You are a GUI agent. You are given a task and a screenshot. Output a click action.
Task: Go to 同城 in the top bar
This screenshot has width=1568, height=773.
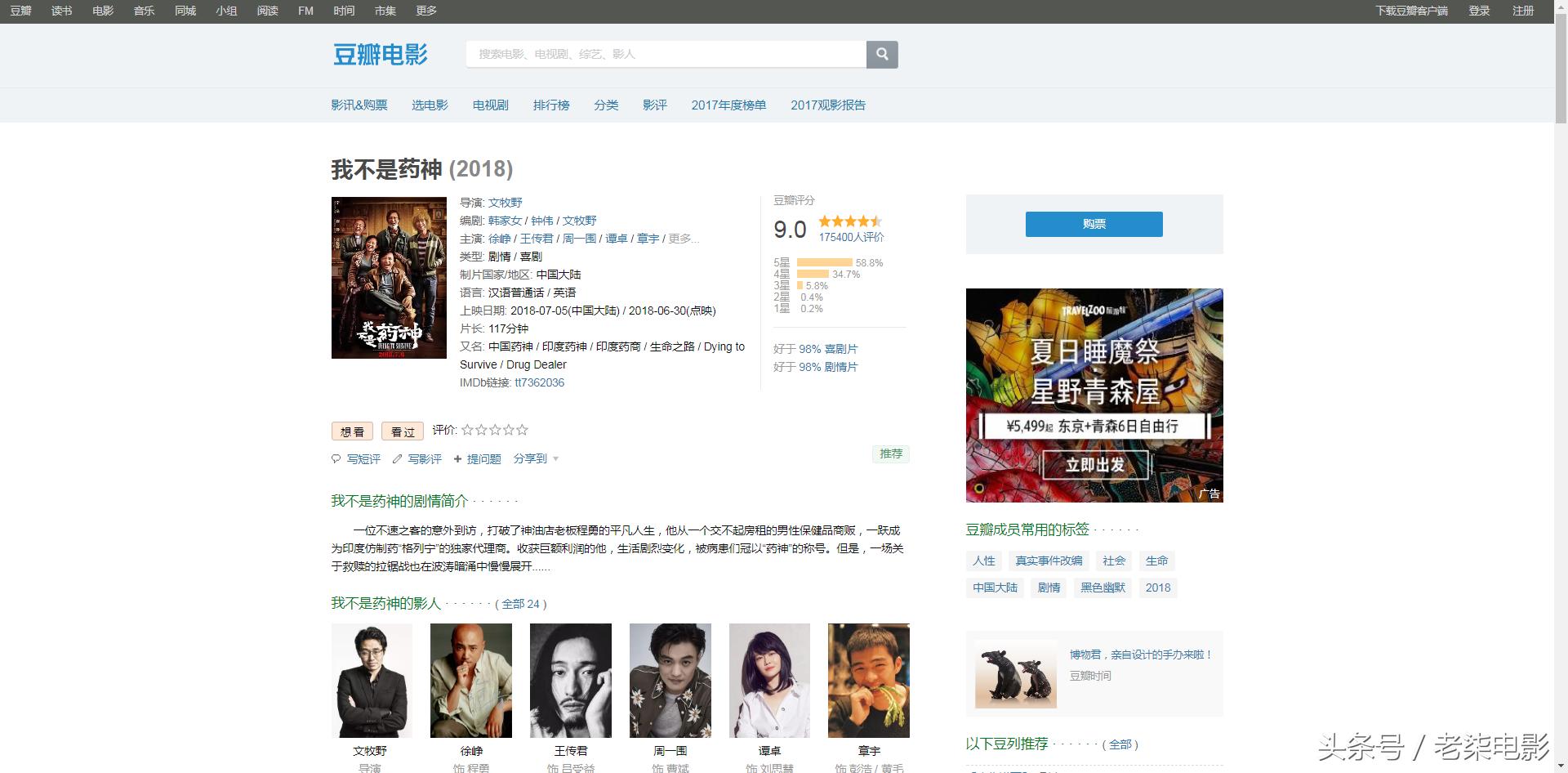click(185, 11)
